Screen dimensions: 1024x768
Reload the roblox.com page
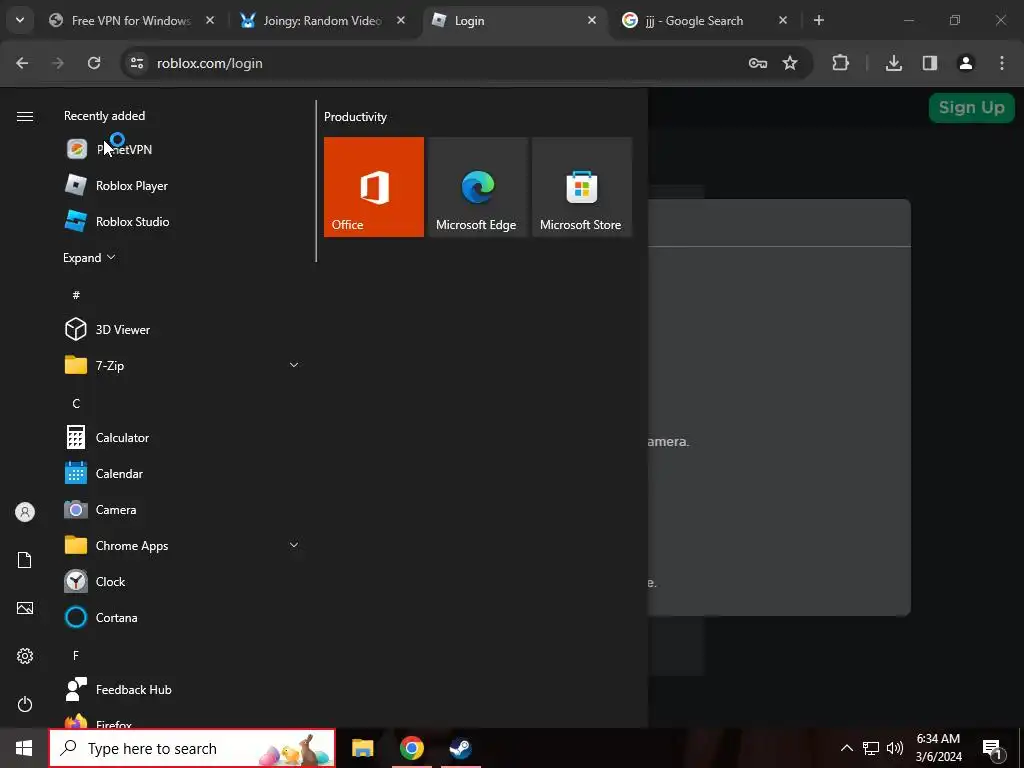(94, 63)
